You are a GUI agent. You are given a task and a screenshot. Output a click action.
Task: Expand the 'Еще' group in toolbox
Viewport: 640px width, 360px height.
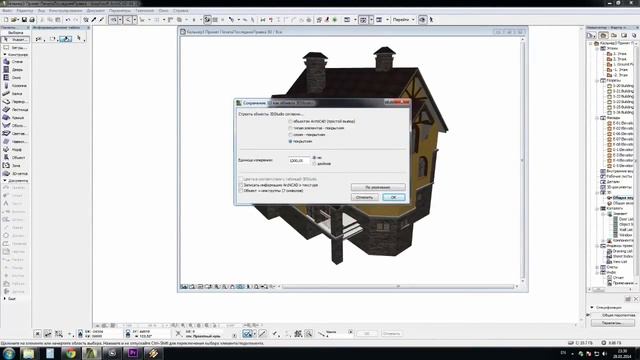tap(5, 299)
